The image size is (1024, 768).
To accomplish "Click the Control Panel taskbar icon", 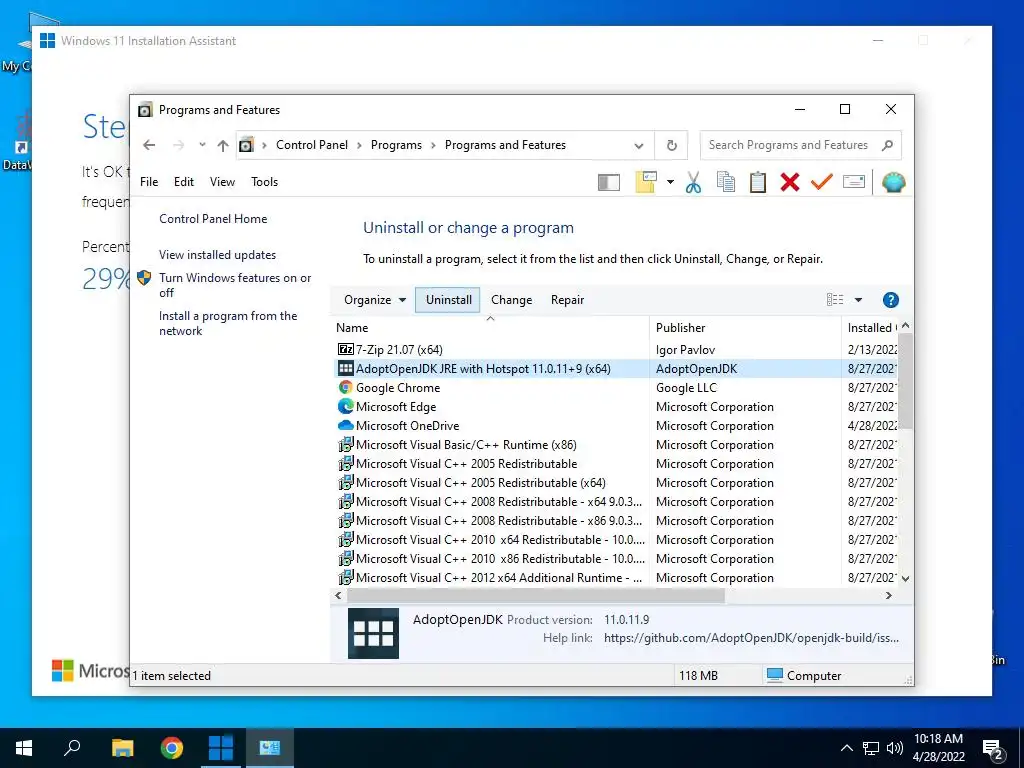I will click(x=270, y=748).
